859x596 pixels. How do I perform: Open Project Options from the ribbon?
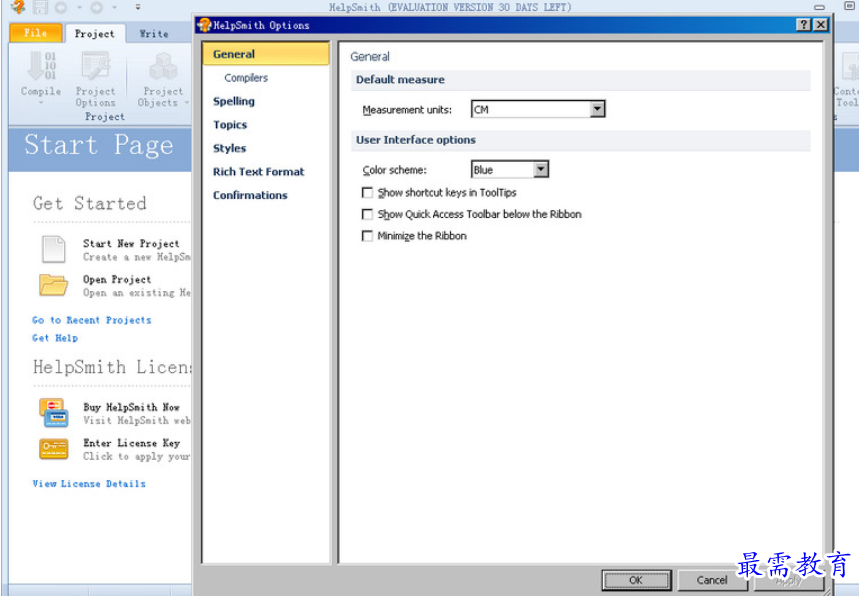(x=95, y=79)
